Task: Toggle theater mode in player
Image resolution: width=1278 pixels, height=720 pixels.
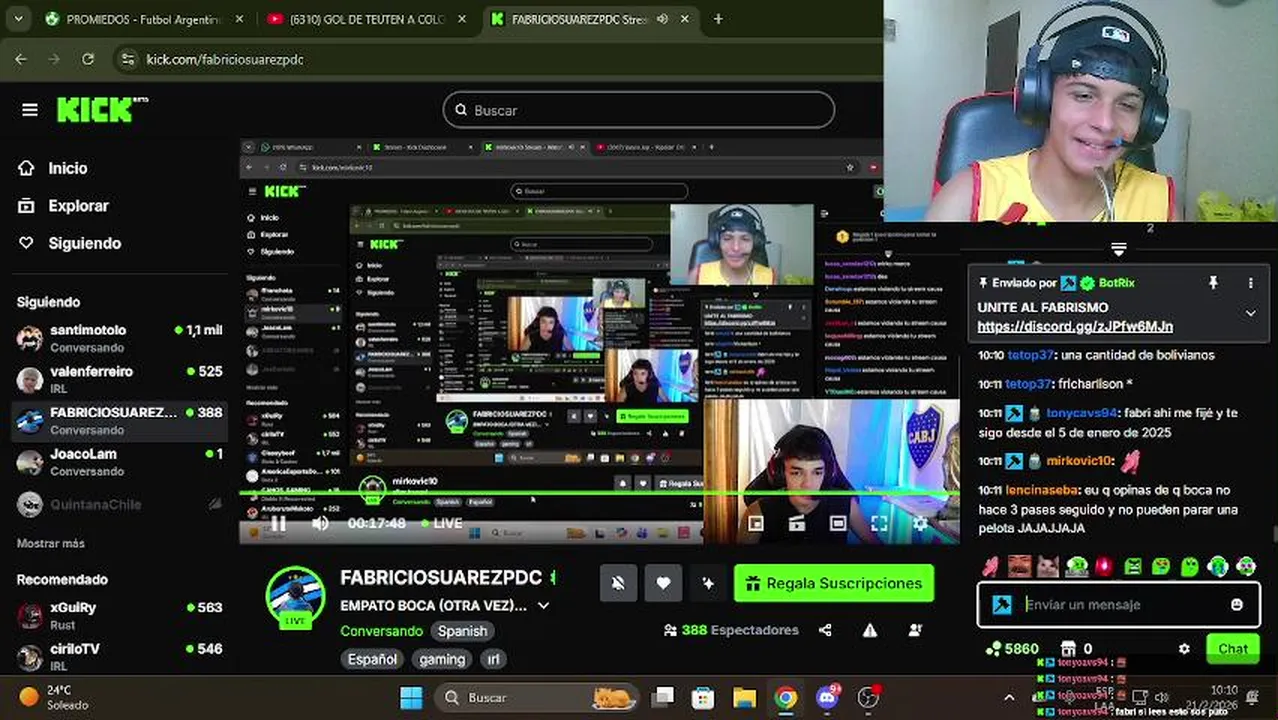Action: (x=838, y=523)
